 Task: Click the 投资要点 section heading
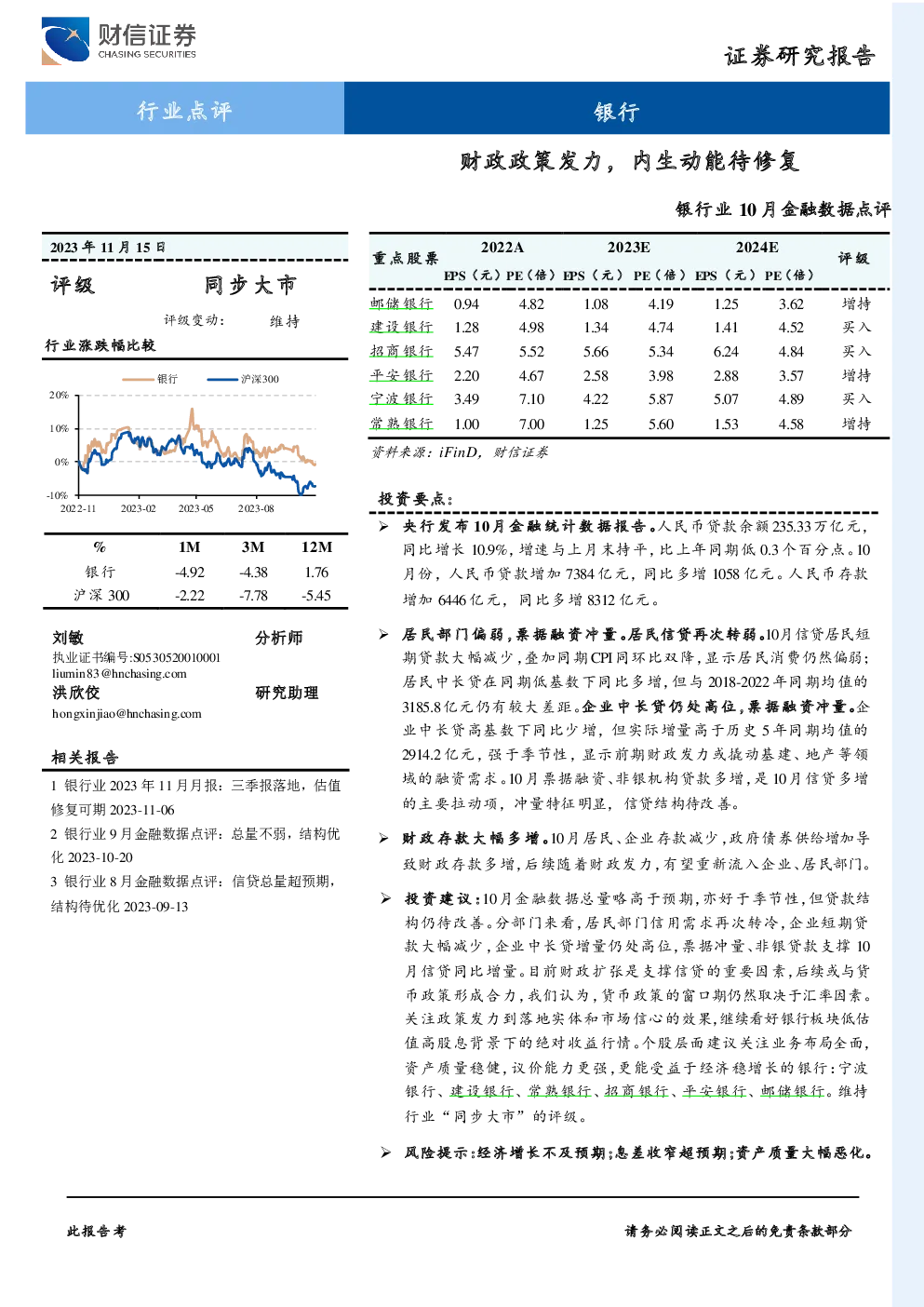[x=416, y=499]
